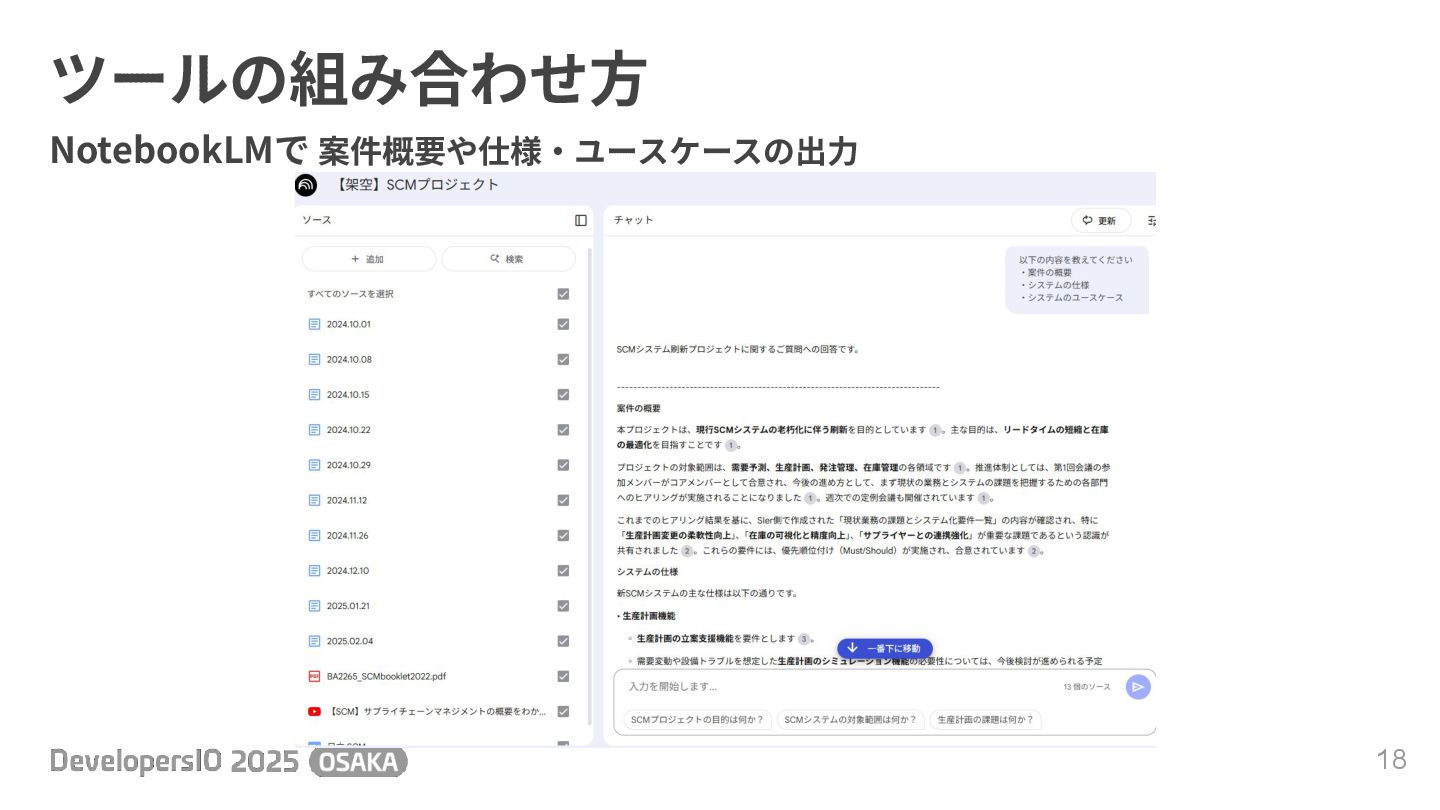
Task: Open citation 1 after 目的としています
Action: point(935,430)
